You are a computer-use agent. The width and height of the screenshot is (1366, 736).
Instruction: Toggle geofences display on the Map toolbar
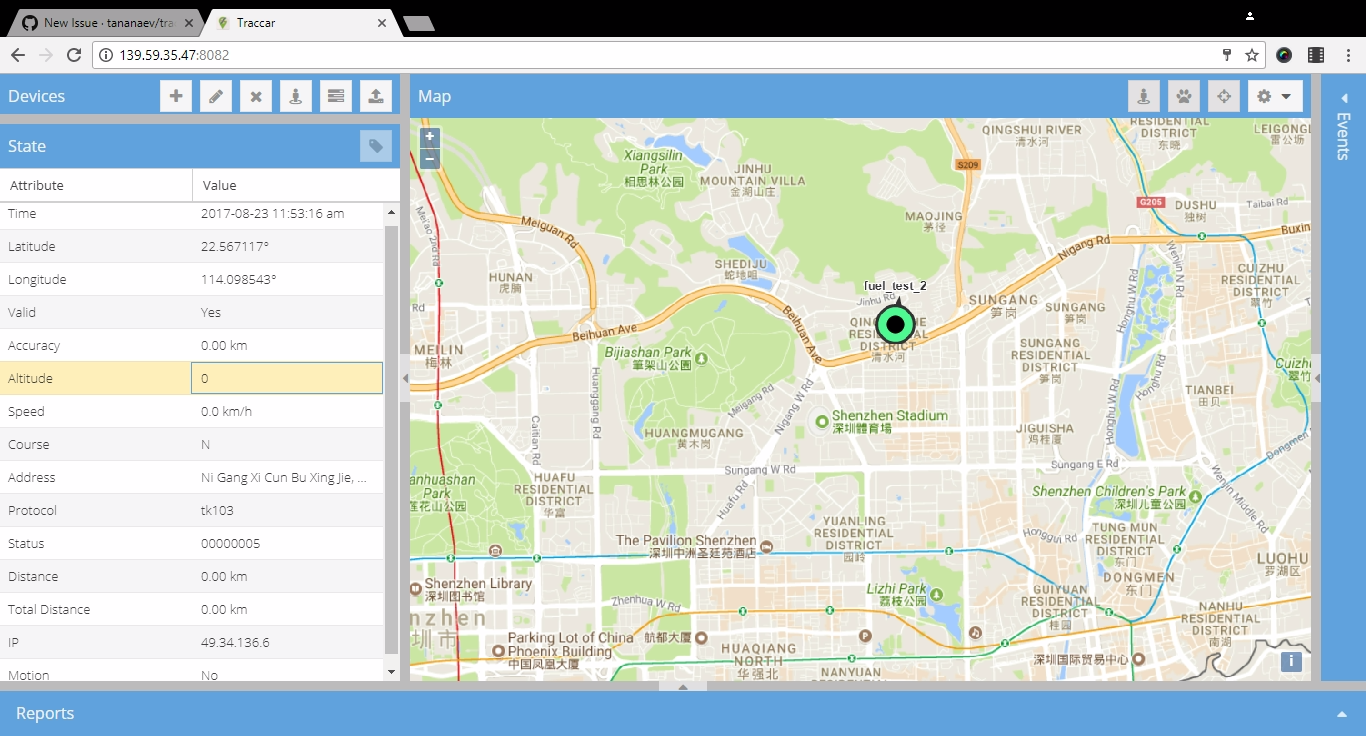(x=1144, y=96)
